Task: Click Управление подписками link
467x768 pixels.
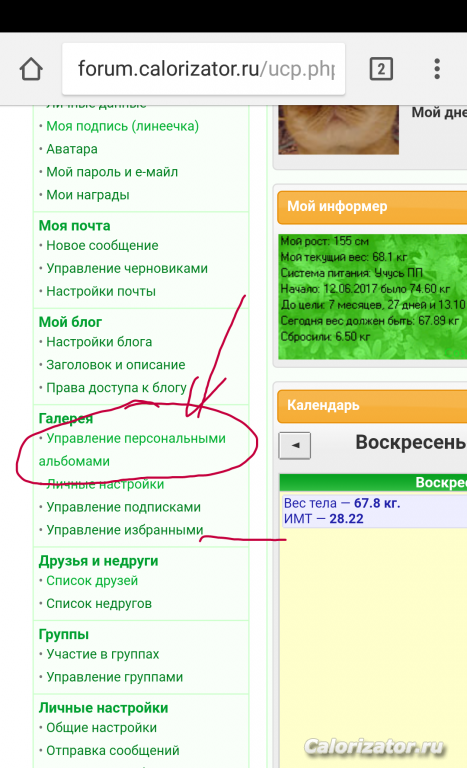Action: (x=123, y=507)
